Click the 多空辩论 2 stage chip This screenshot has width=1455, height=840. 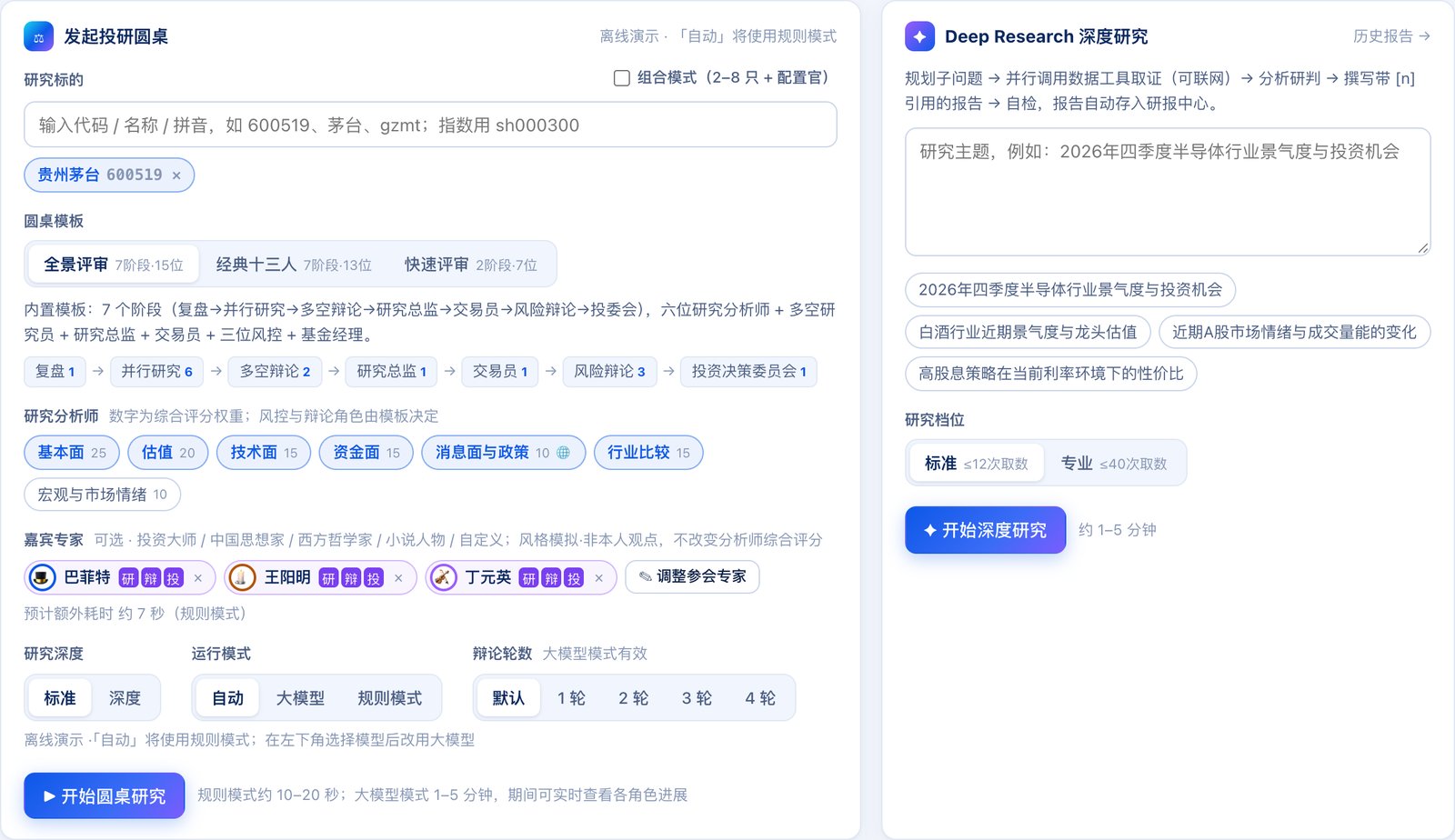click(275, 372)
